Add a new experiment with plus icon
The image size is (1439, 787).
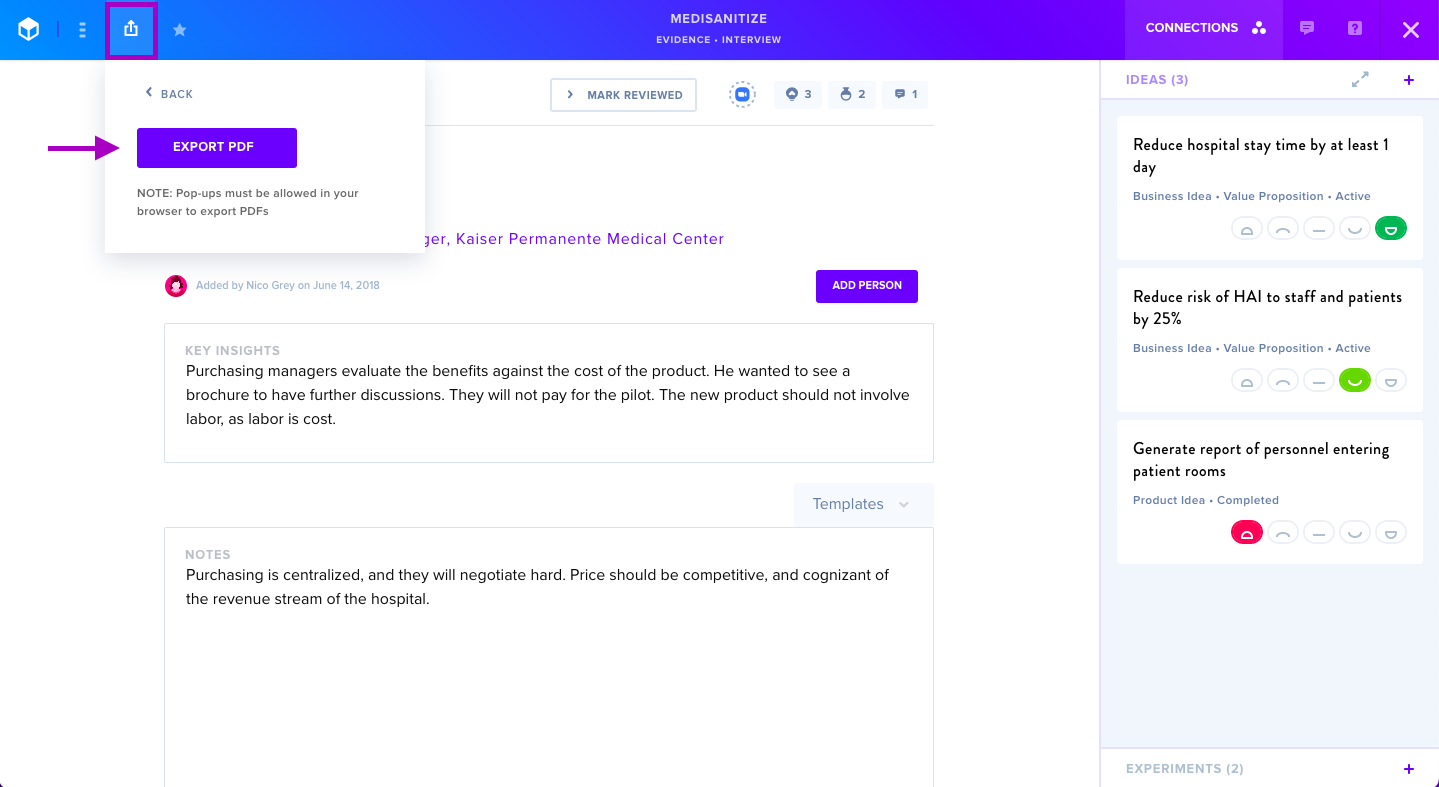[x=1409, y=769]
